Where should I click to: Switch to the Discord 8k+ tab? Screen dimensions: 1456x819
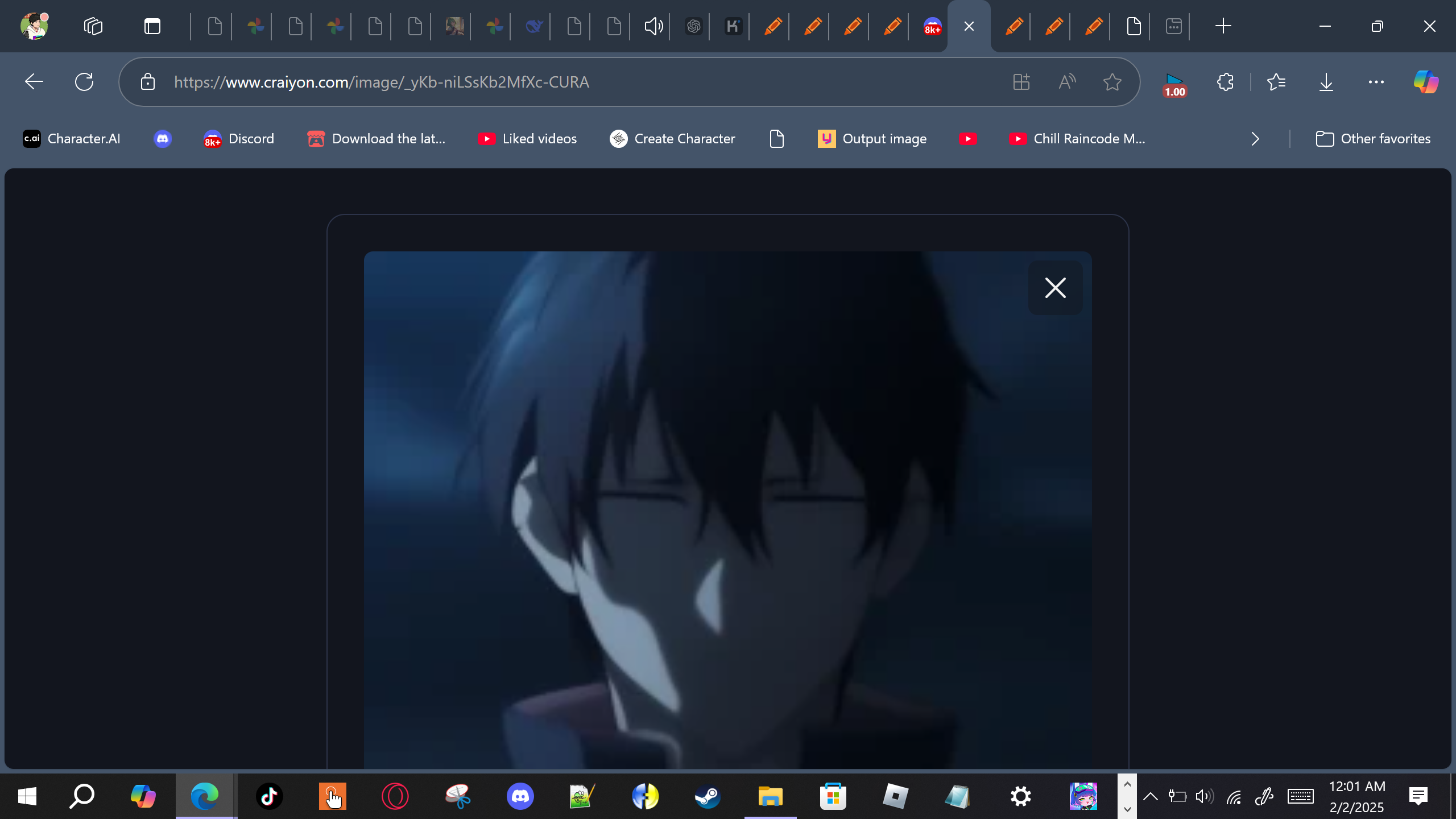tap(932, 26)
